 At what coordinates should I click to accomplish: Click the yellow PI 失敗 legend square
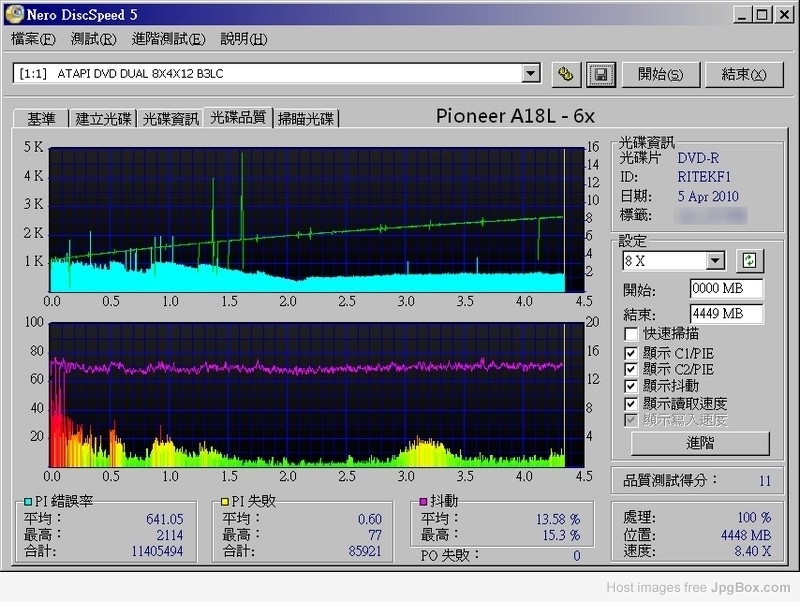click(226, 500)
